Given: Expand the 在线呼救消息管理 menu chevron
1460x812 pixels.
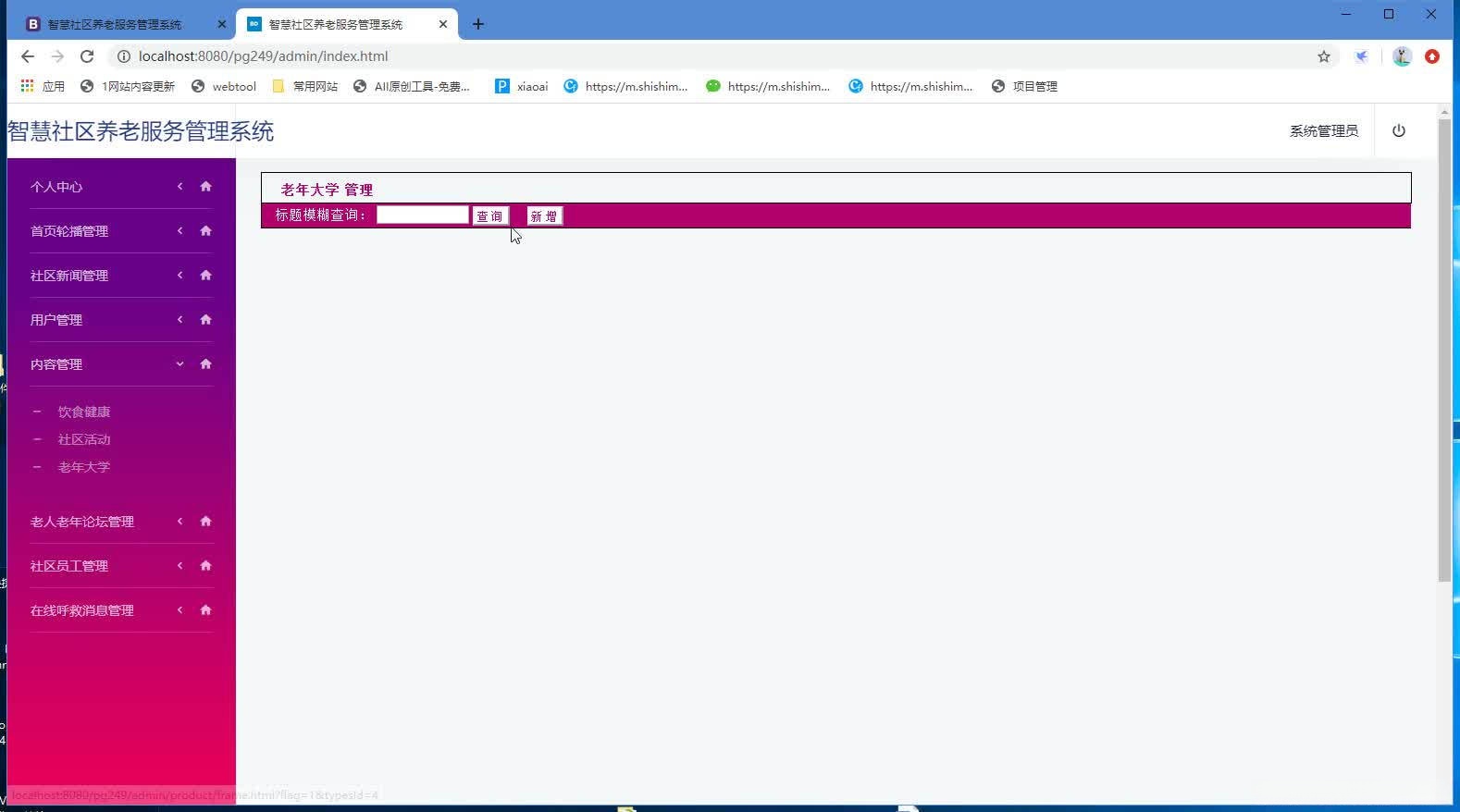Looking at the screenshot, I should (x=180, y=610).
